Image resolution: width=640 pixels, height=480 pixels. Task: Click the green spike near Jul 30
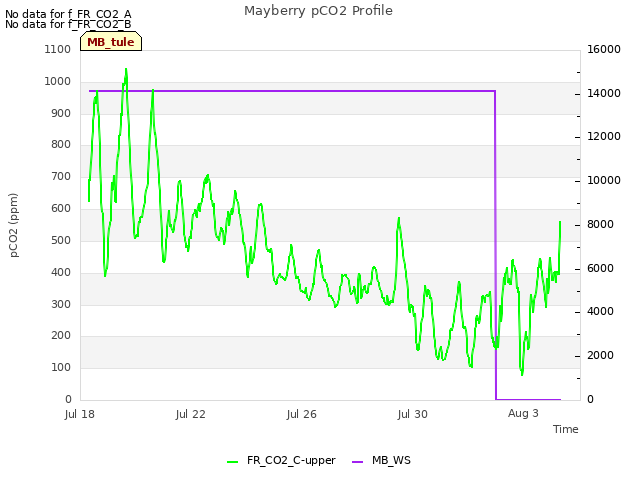[399, 220]
